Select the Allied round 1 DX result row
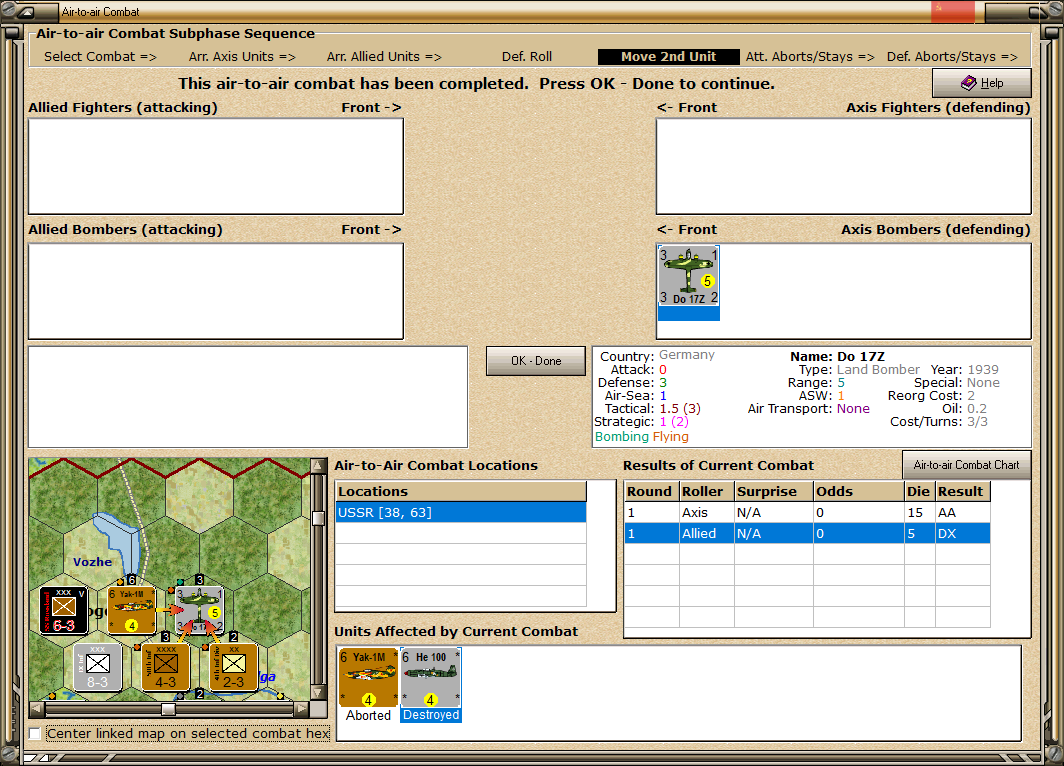 (807, 533)
